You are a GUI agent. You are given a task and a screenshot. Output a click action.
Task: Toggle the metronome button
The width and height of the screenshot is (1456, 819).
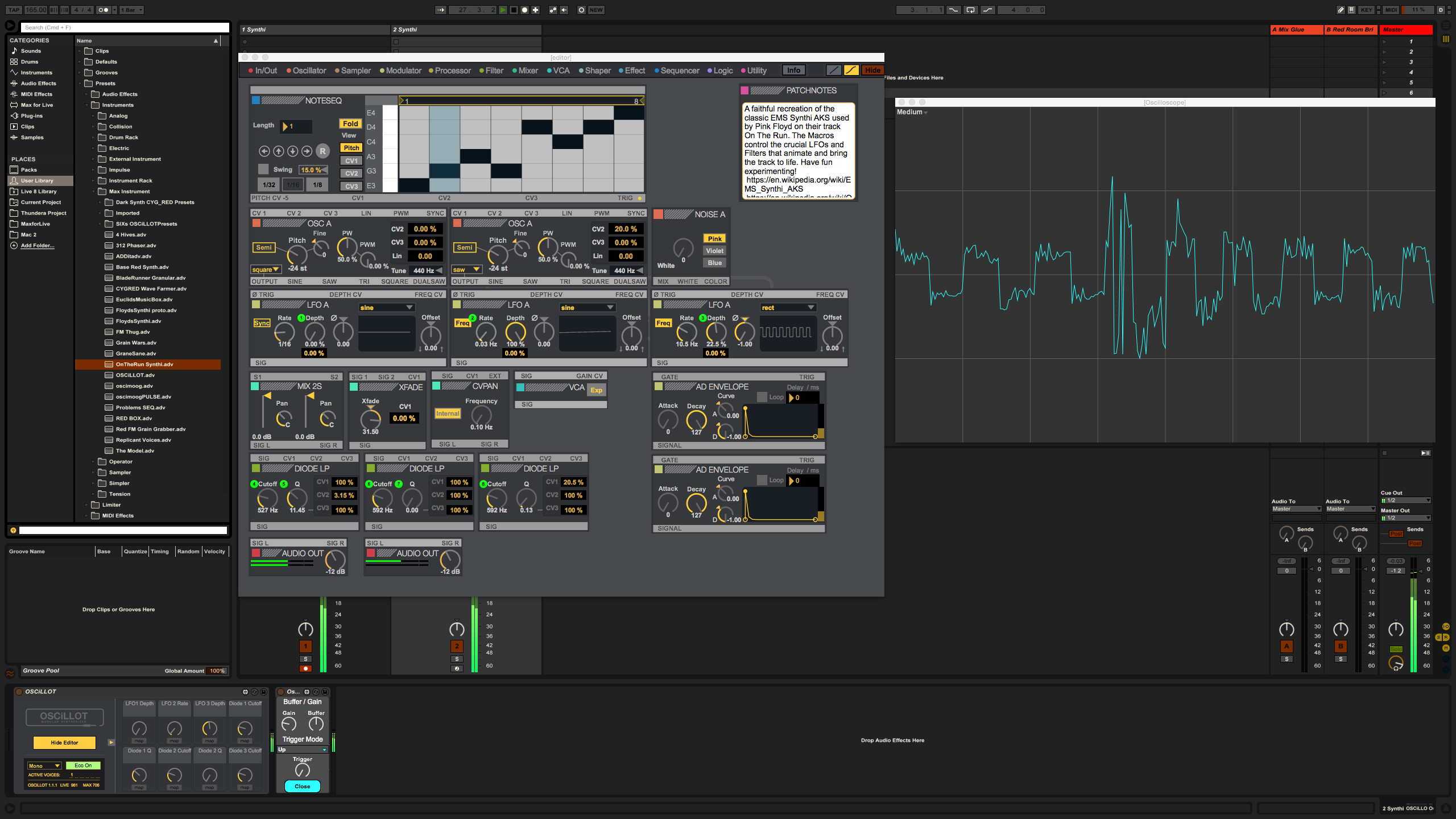(x=103, y=10)
